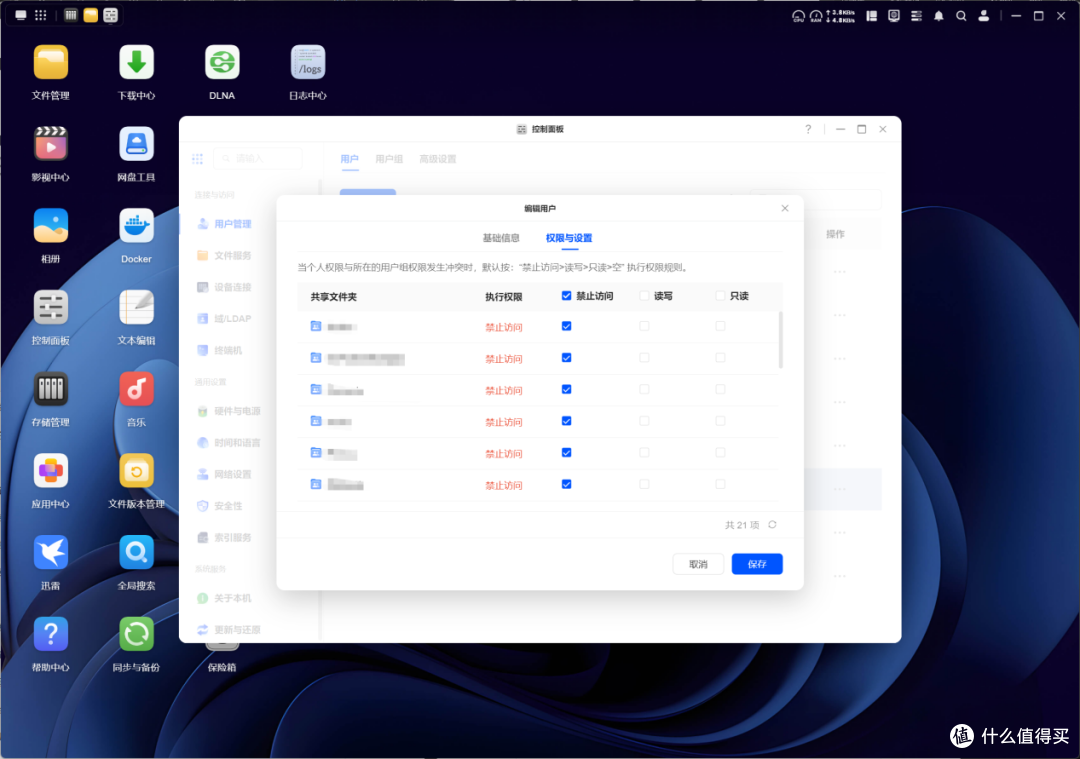Screen dimensions: 1080x759
Task: Click the magnifier search icon in top bar
Action: coord(961,16)
